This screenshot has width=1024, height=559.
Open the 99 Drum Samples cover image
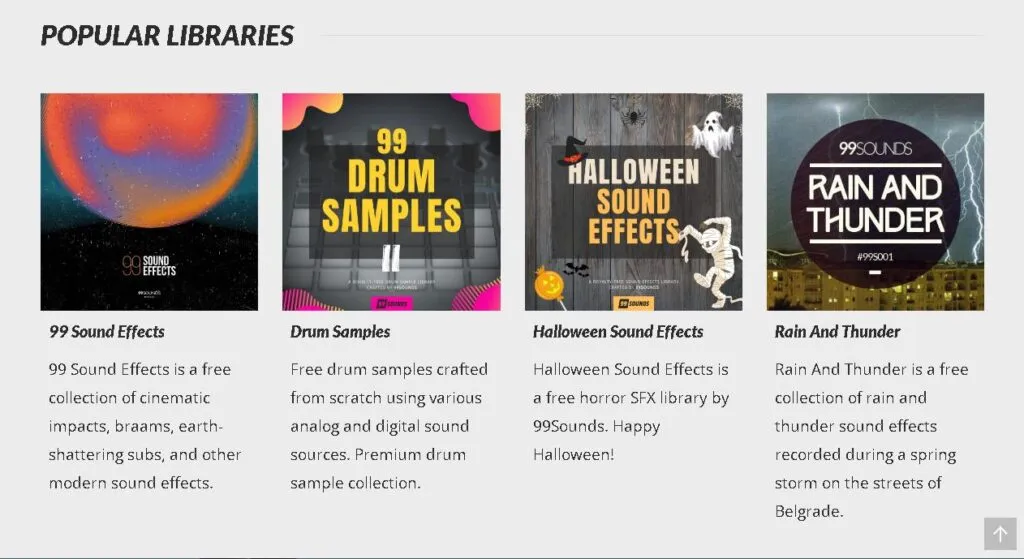pyautogui.click(x=391, y=201)
